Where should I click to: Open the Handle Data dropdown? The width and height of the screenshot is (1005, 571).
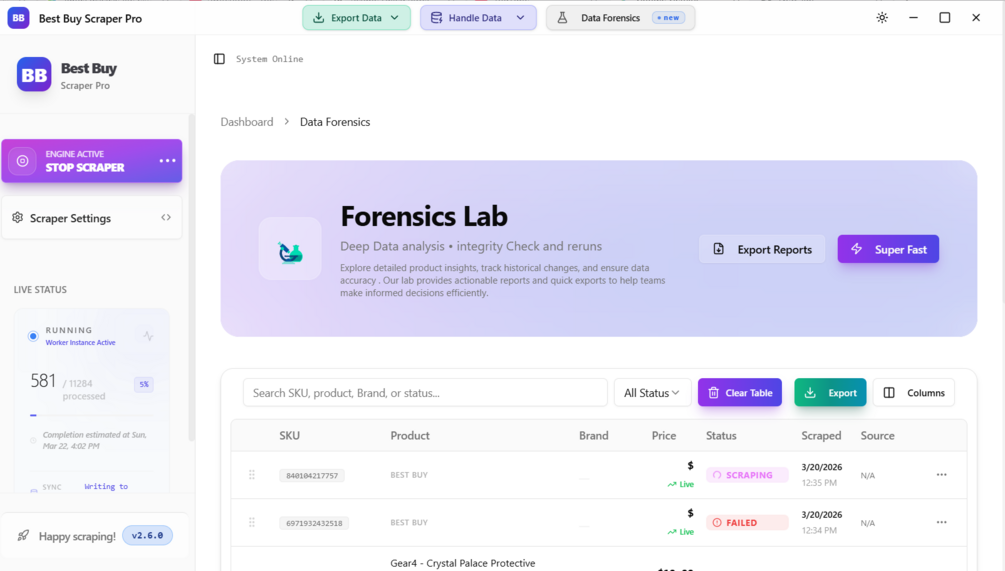478,18
